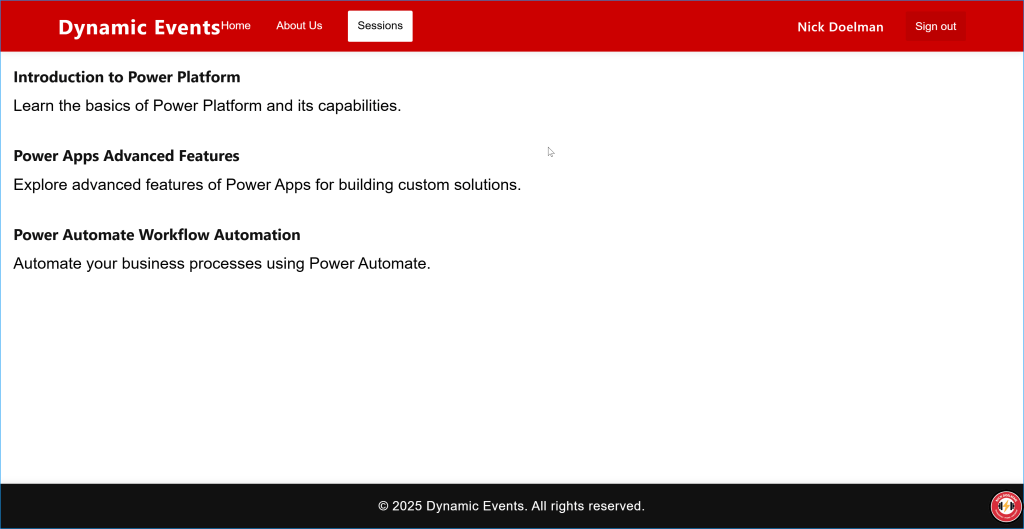Click the Dynamic Events site logo

point(139,27)
